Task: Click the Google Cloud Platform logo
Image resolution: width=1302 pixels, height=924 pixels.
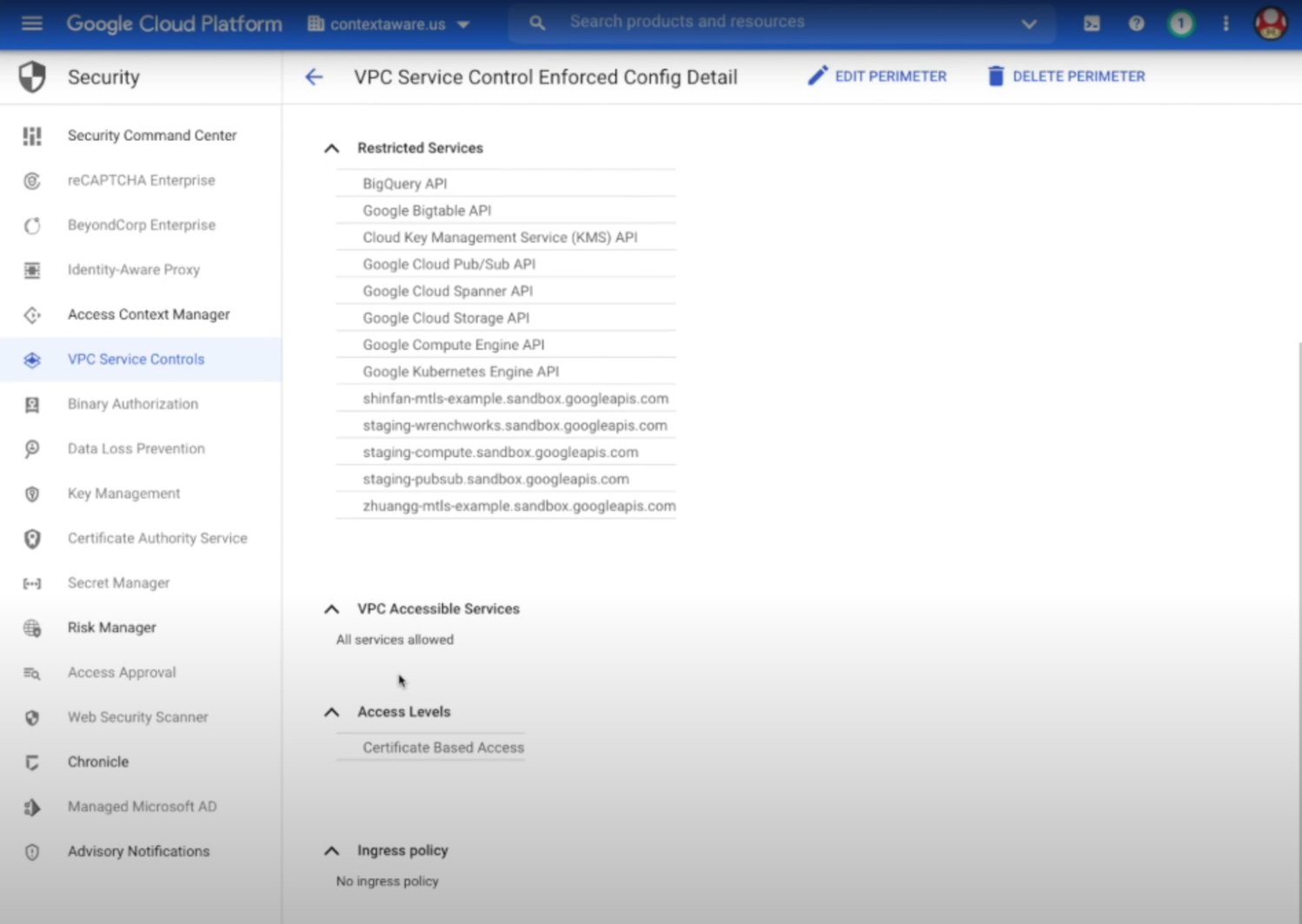Action: point(175,23)
